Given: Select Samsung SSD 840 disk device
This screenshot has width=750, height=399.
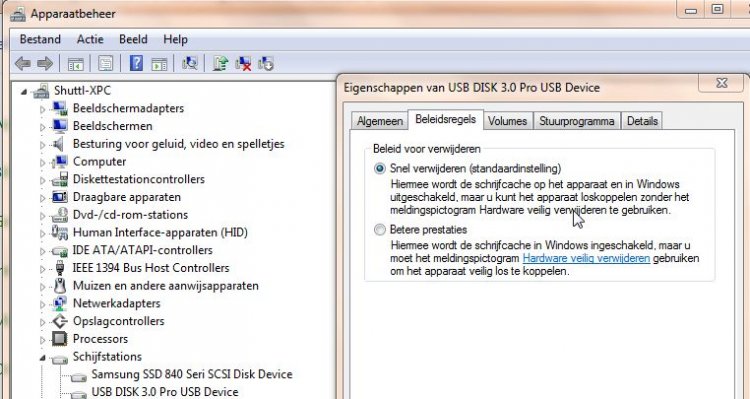Looking at the screenshot, I should 192,374.
